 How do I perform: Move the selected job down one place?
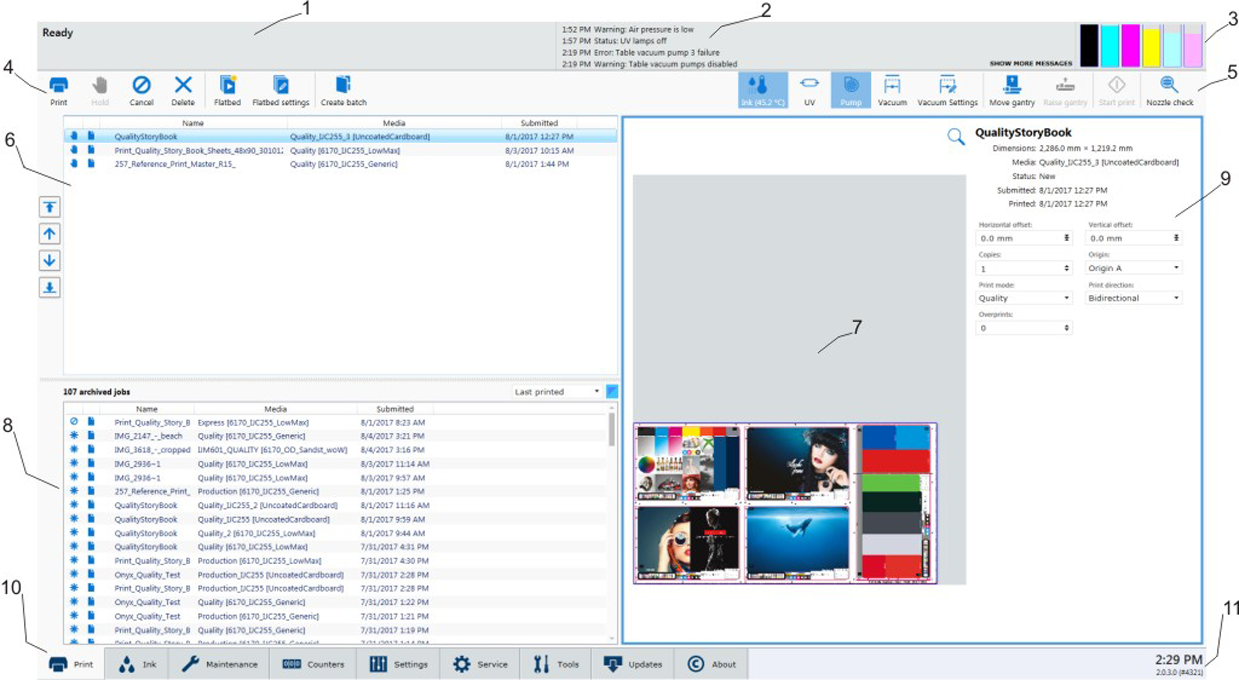click(50, 261)
